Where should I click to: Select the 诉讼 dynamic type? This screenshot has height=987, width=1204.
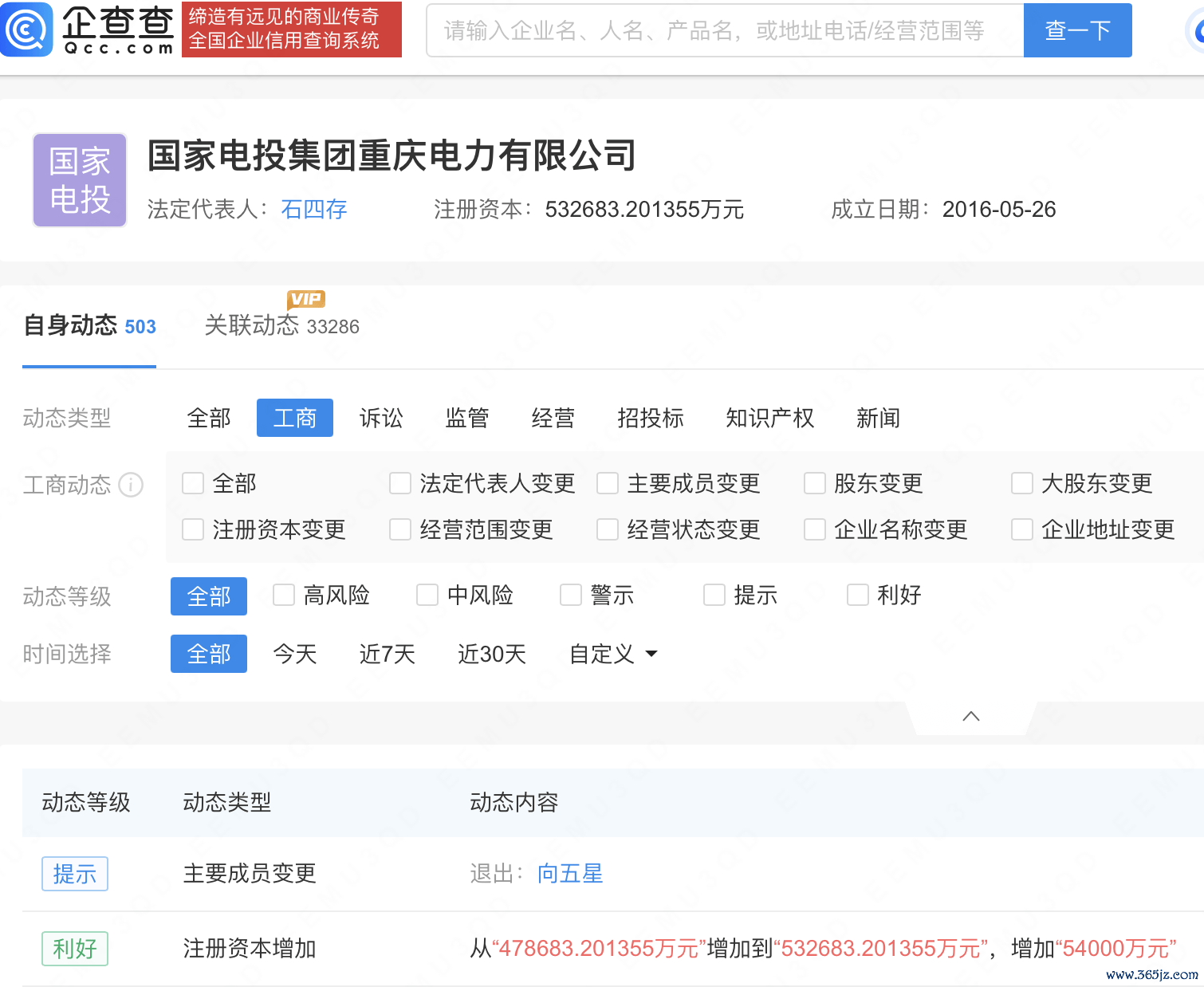[x=381, y=418]
